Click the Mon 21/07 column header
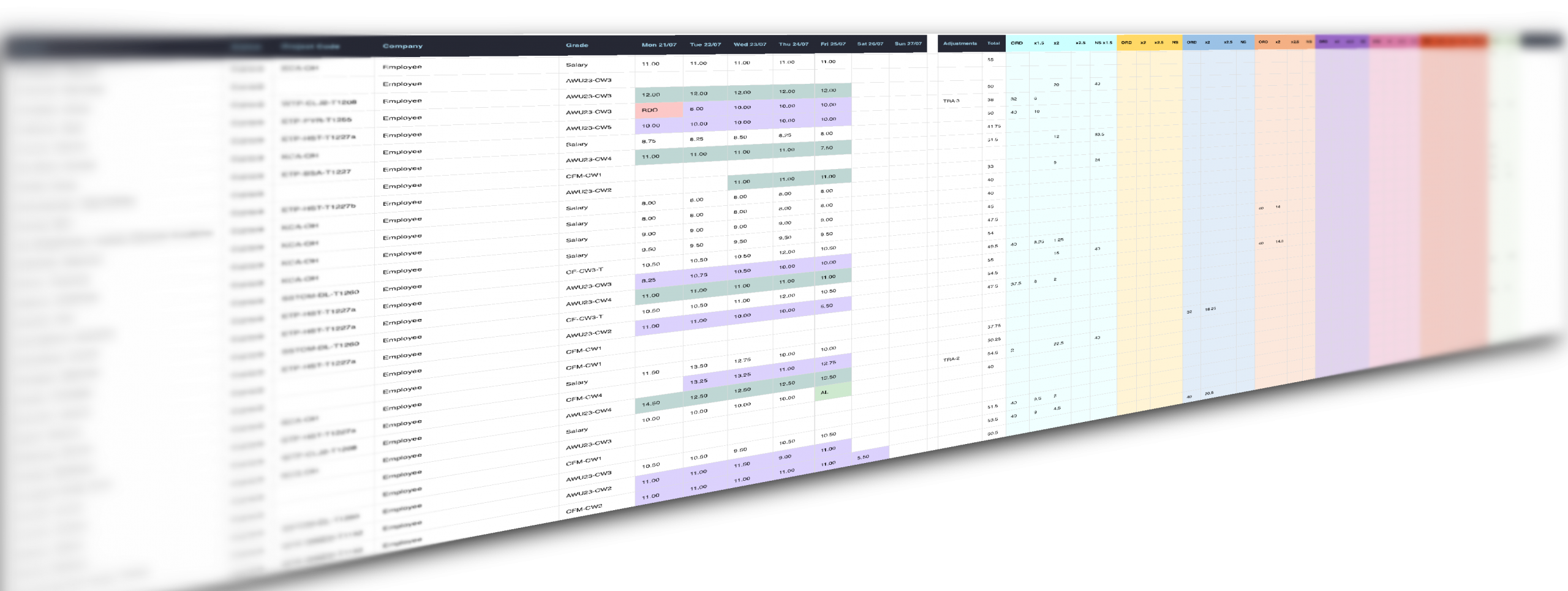Screen dimensions: 1568x591 click(659, 45)
